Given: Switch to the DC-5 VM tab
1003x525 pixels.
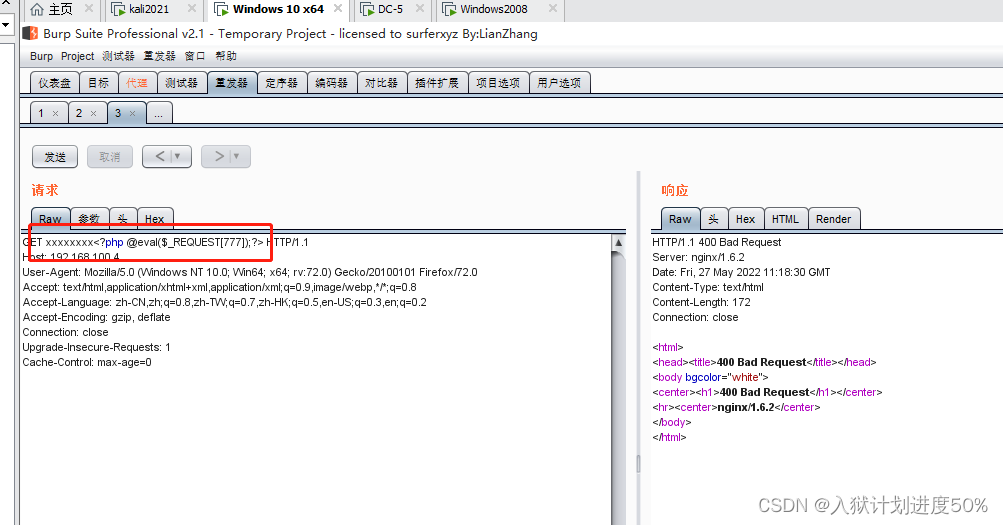Looking at the screenshot, I should coord(390,9).
